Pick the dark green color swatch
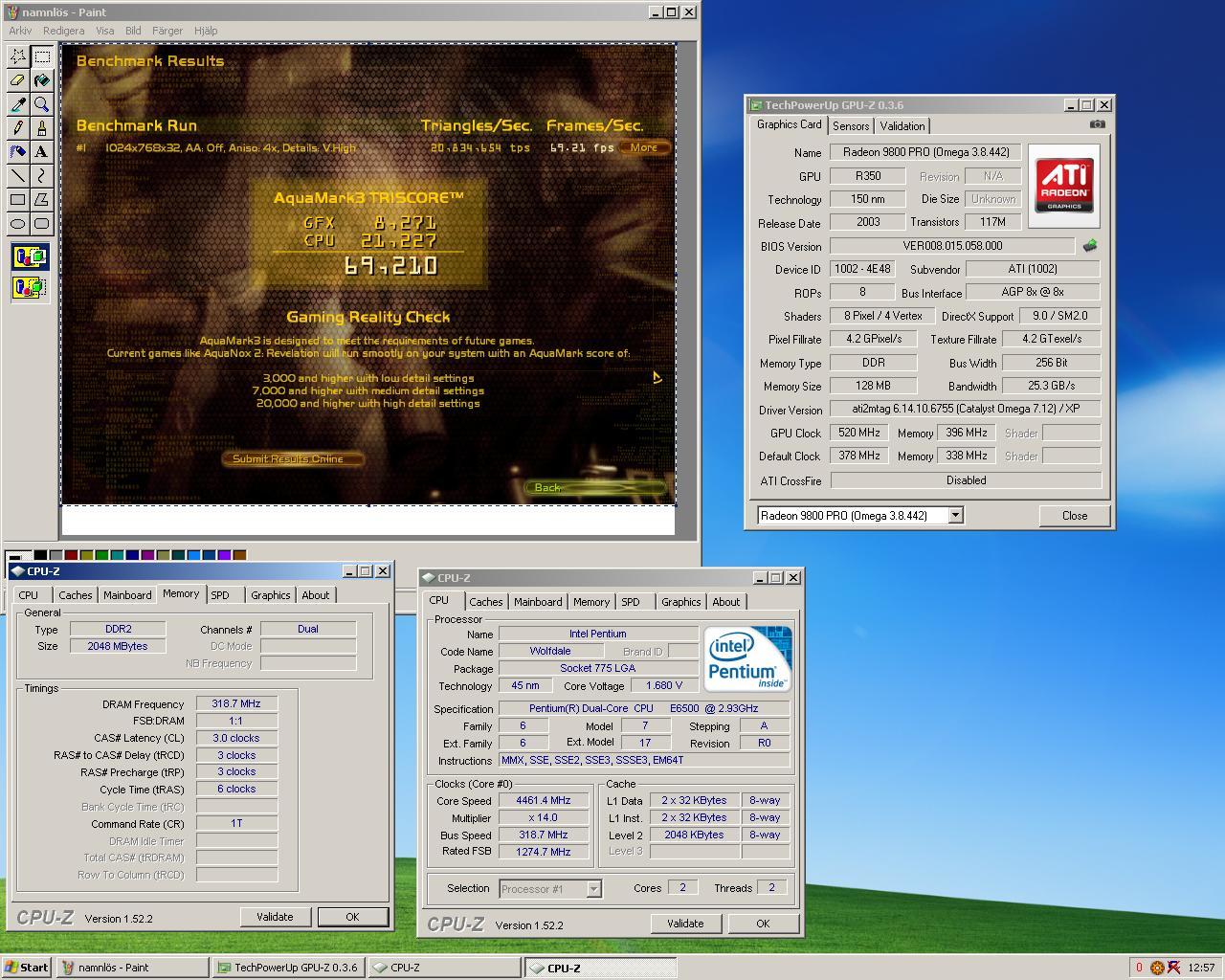The width and height of the screenshot is (1225, 980). coord(101,555)
